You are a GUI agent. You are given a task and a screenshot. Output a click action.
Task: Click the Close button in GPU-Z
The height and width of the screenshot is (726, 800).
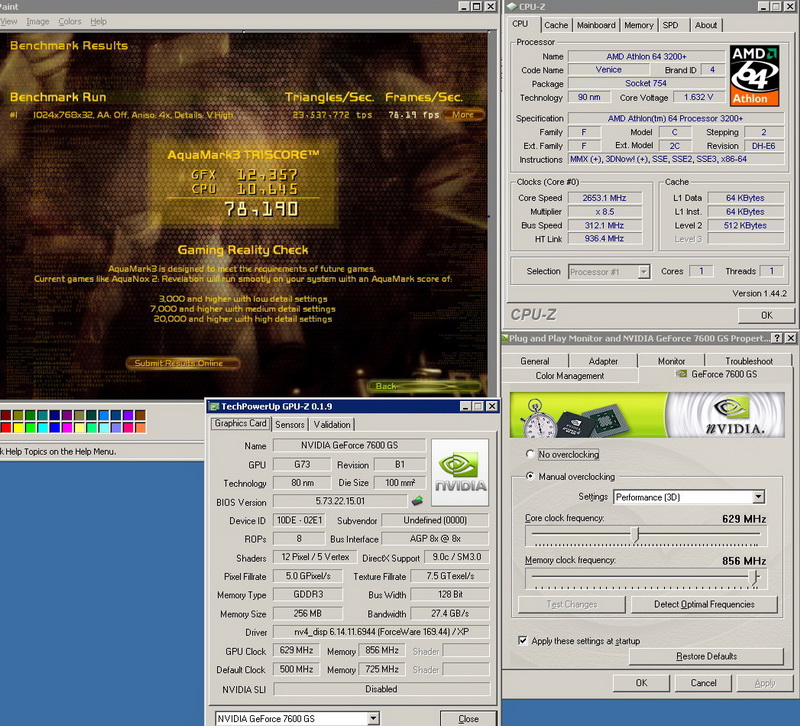tap(468, 718)
